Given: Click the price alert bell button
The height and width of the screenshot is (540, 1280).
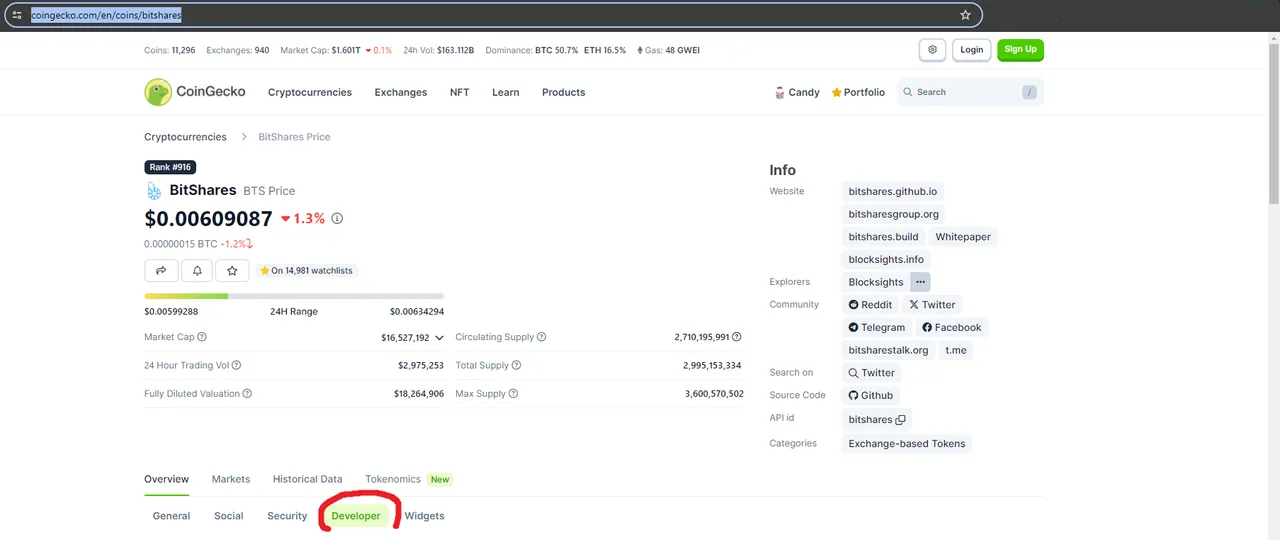Looking at the screenshot, I should point(197,270).
